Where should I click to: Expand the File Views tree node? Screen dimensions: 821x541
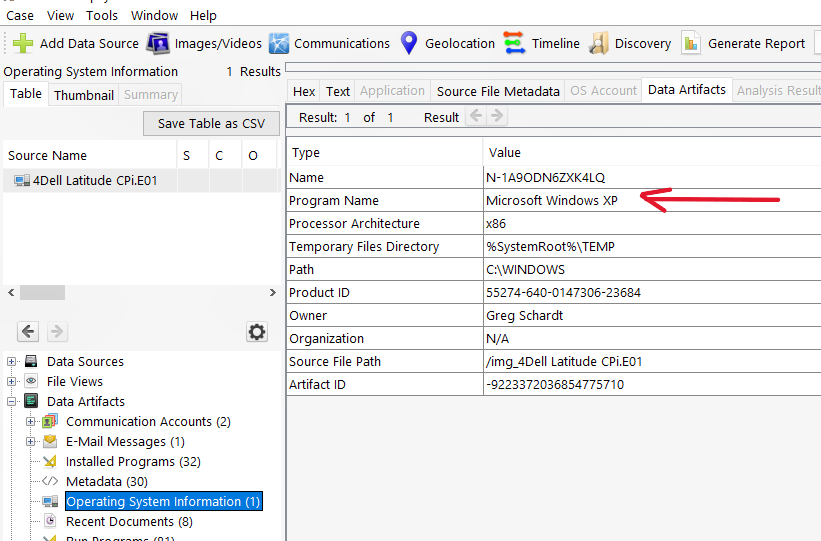(x=12, y=382)
